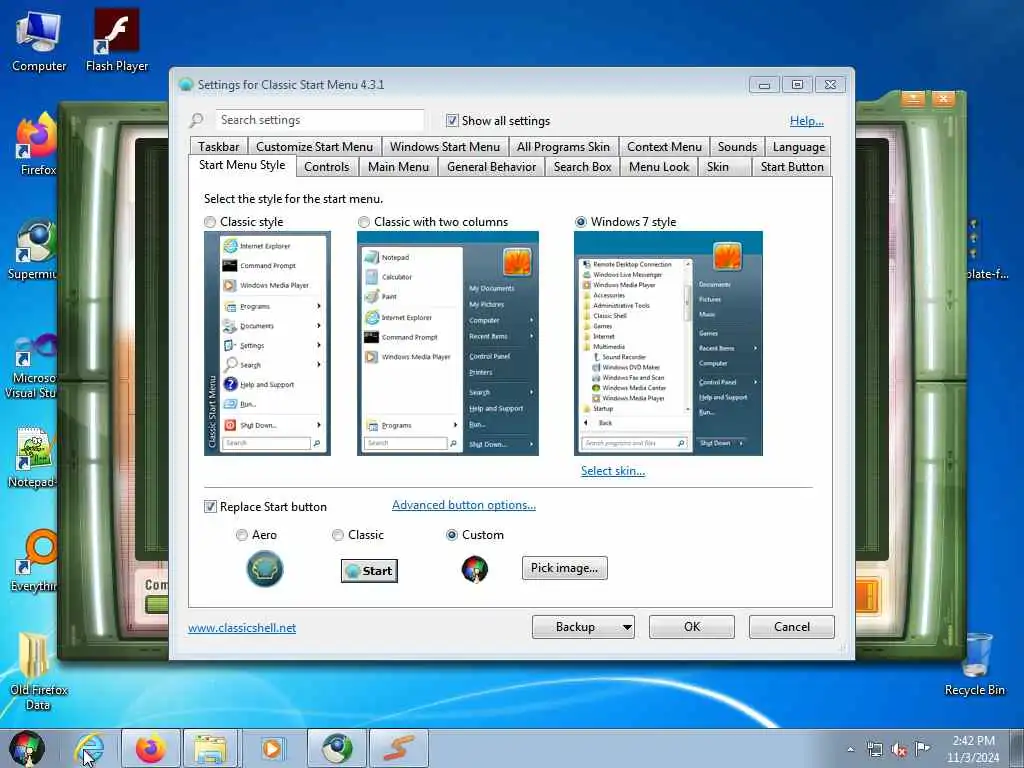Viewport: 1024px width, 768px height.
Task: Select the Start Menu Style tab
Action: click(x=242, y=165)
